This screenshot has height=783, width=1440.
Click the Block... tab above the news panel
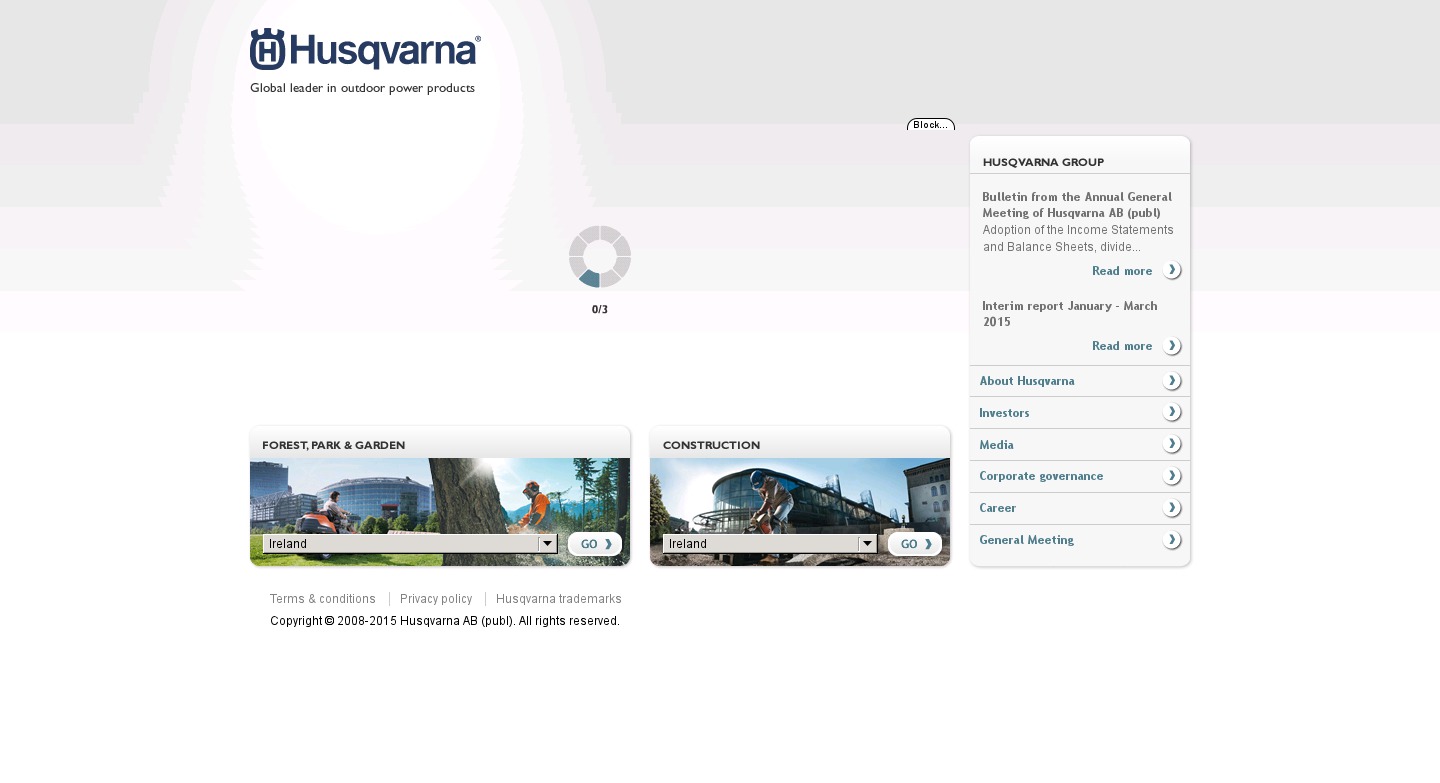click(x=930, y=125)
